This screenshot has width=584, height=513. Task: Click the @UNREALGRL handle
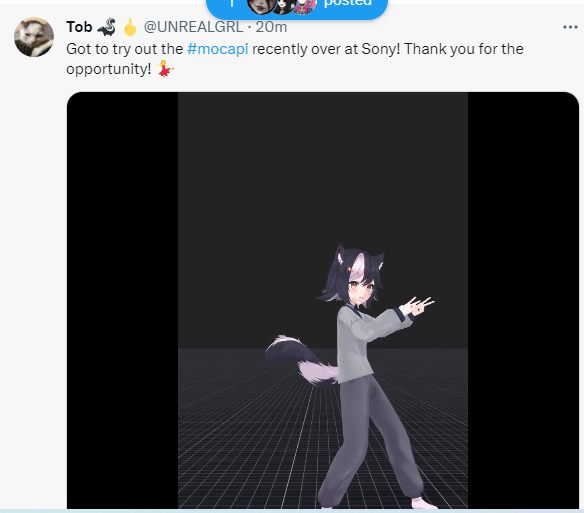click(x=193, y=27)
